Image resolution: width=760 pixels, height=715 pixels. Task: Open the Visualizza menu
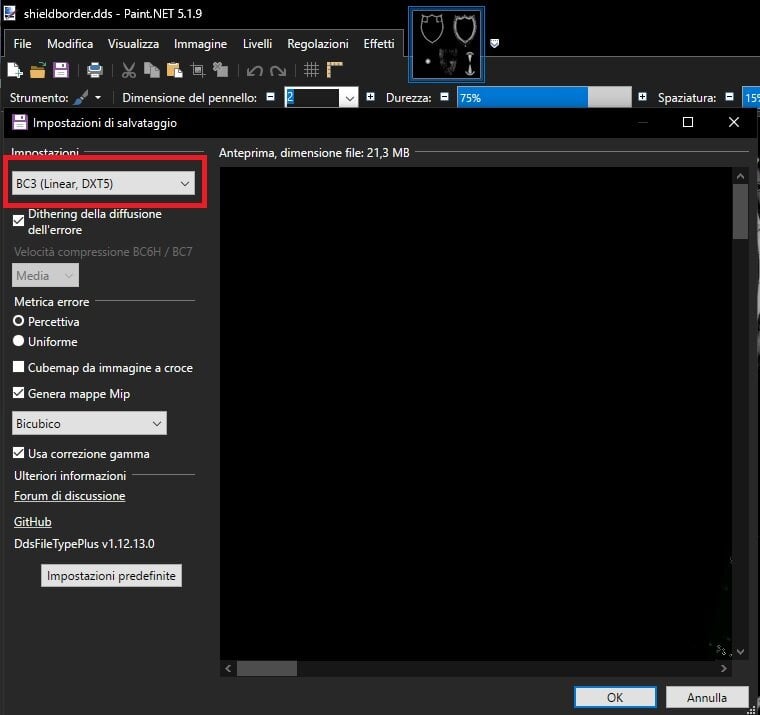pyautogui.click(x=133, y=44)
